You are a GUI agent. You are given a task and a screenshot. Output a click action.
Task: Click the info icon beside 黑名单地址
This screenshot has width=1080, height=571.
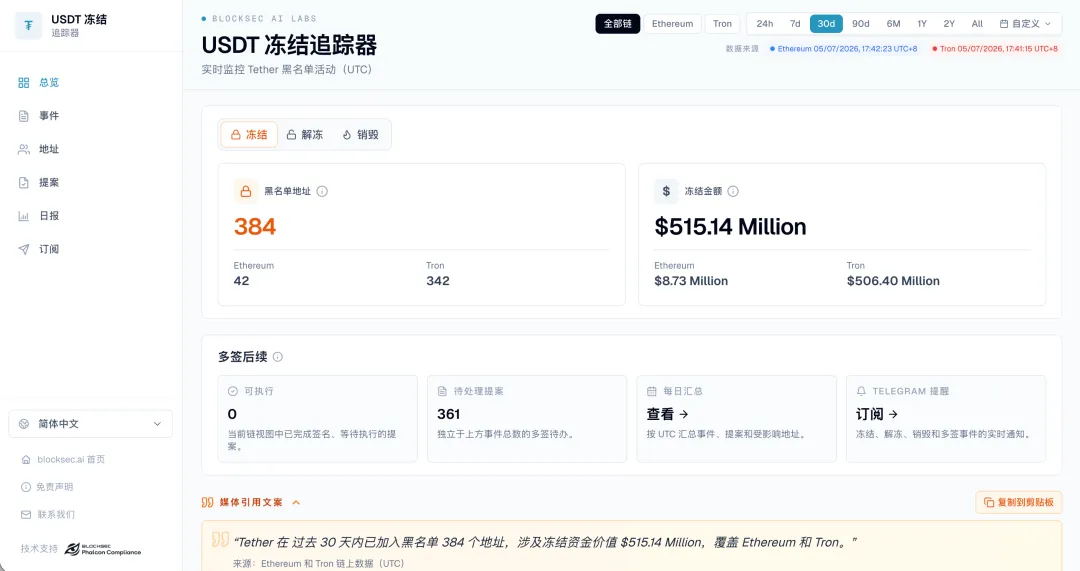point(322,191)
